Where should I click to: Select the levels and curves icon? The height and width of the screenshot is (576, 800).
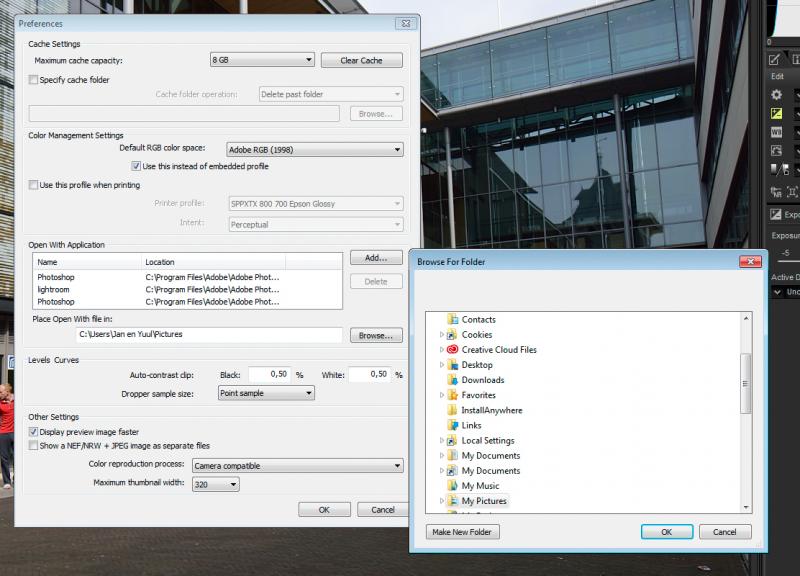pos(779,169)
